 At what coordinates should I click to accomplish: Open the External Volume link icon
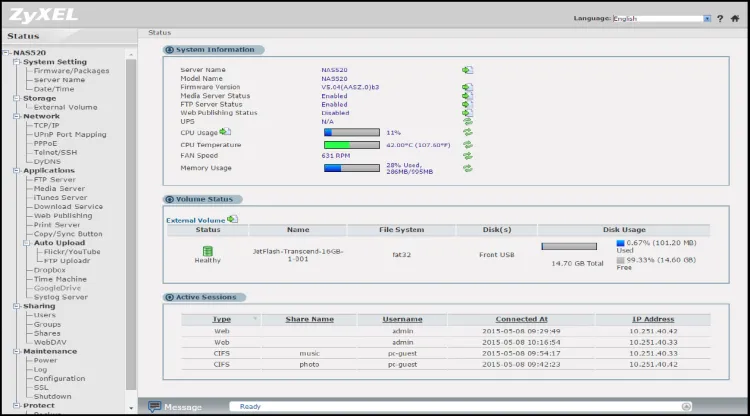coord(232,219)
